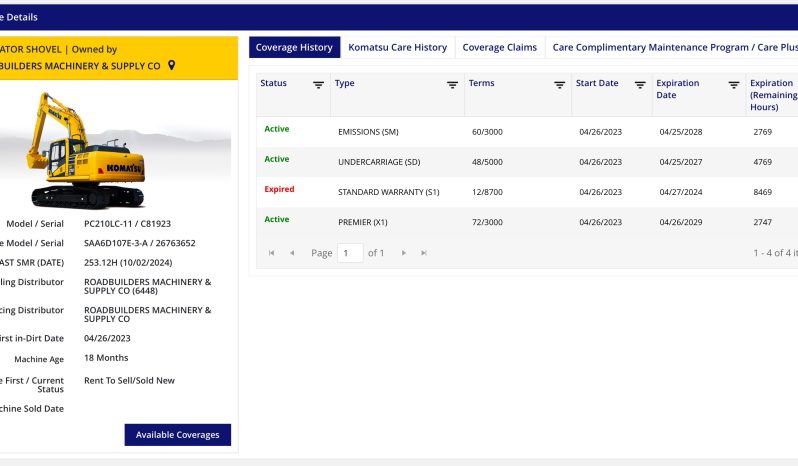This screenshot has width=798, height=466.
Task: Click the 48/5000 terms value
Action: (x=487, y=162)
